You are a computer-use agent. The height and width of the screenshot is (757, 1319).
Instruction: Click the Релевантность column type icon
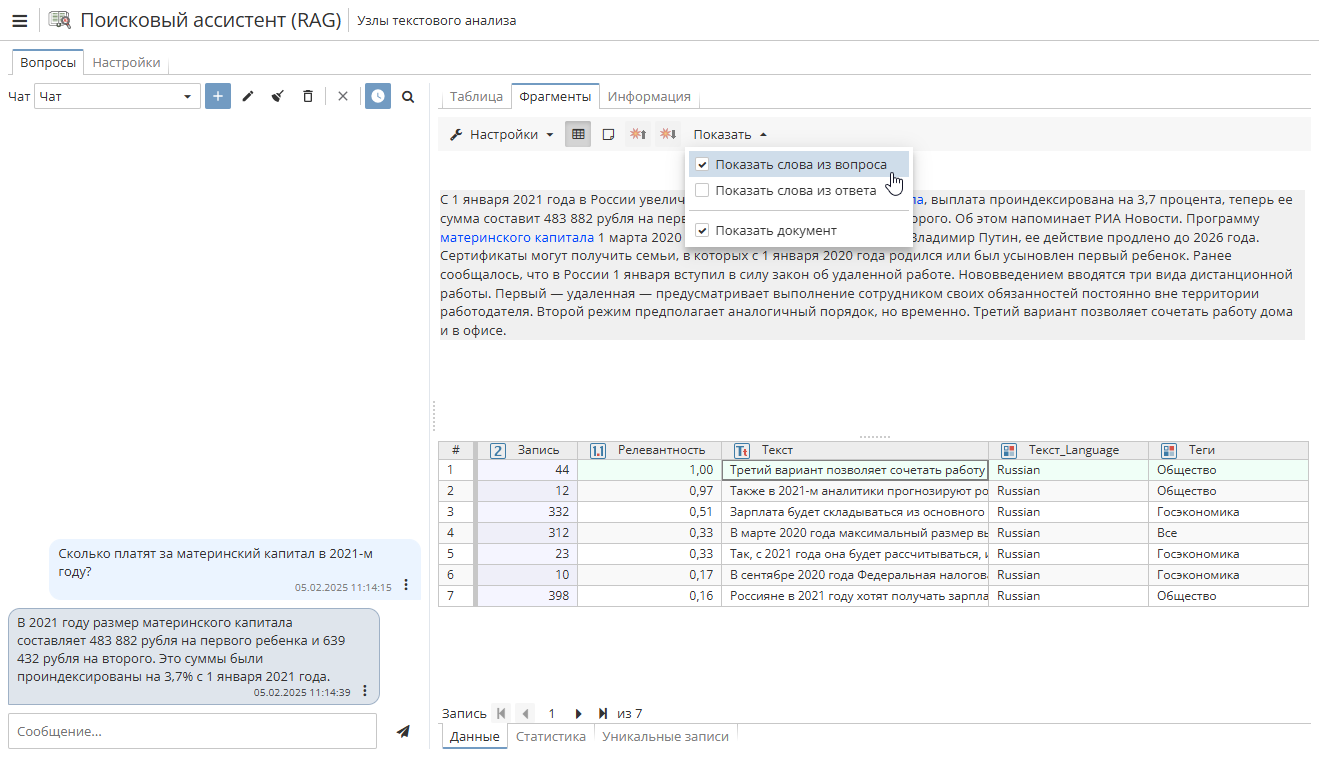(598, 450)
